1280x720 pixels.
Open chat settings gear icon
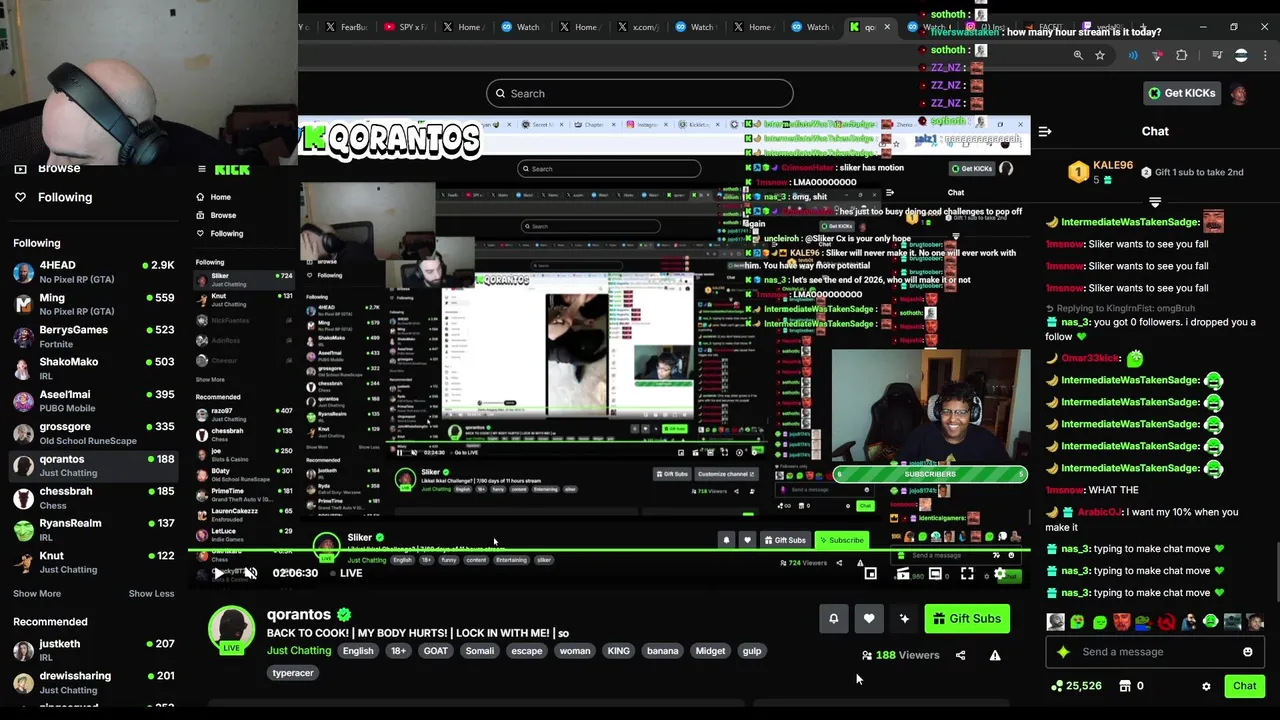tap(1206, 686)
